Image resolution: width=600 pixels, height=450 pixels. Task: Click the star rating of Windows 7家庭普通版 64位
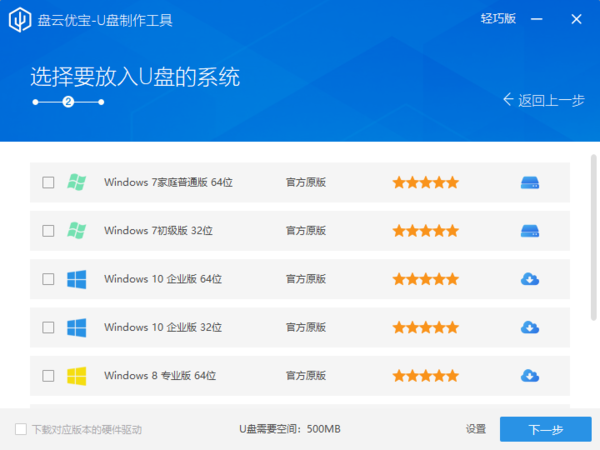click(x=426, y=182)
